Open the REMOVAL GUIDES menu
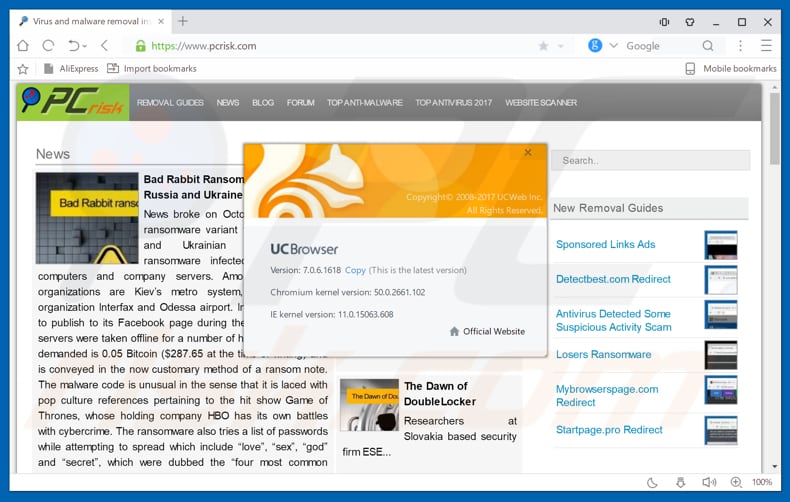Image resolution: width=790 pixels, height=502 pixels. [x=170, y=102]
